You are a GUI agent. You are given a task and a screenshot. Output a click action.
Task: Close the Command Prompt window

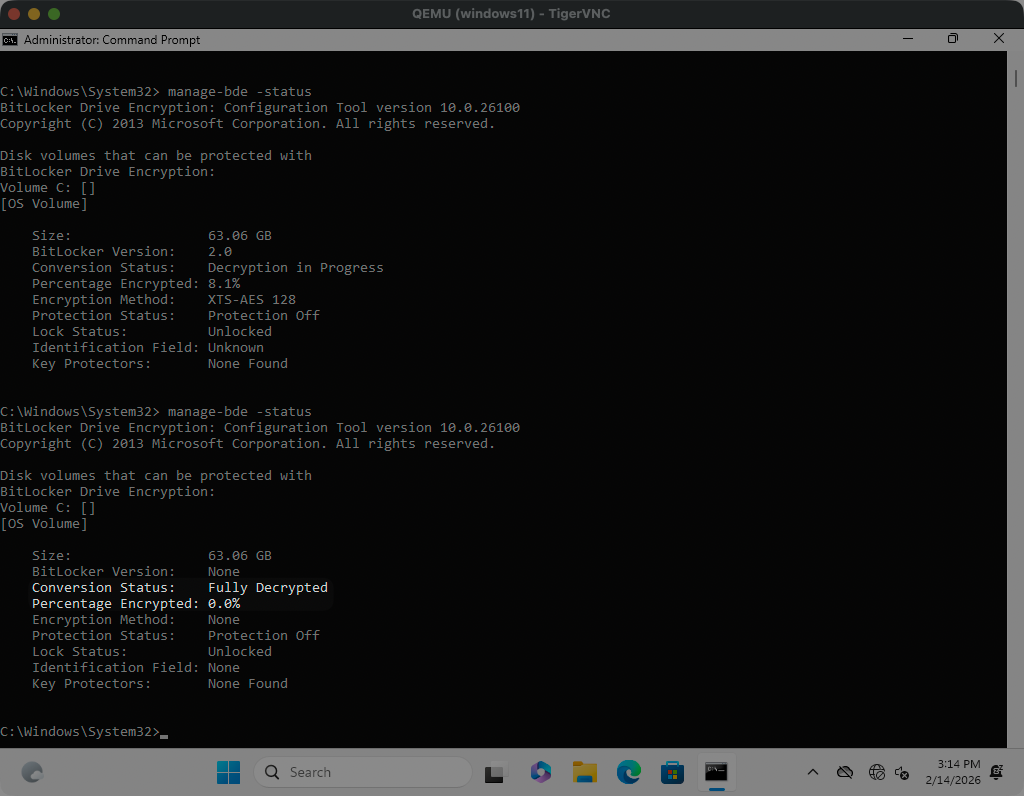[x=999, y=39]
